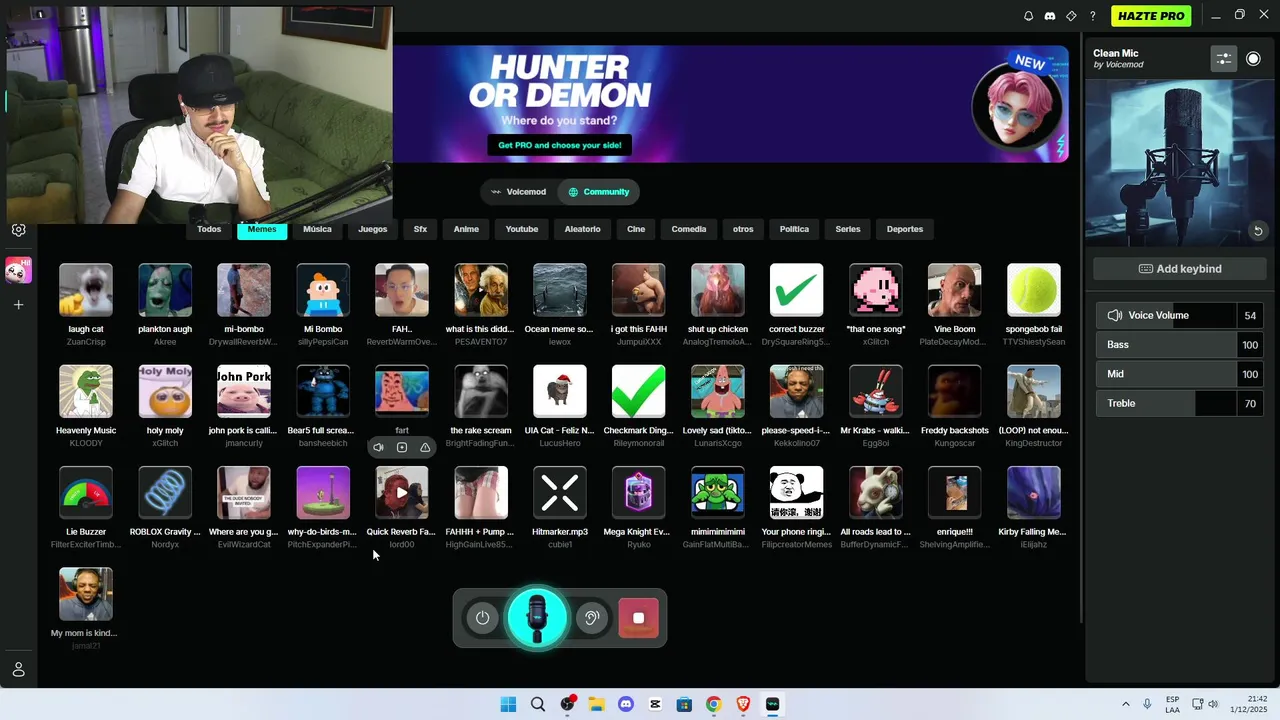Open the Clean Mic equalizer sliders icon

[1224, 59]
